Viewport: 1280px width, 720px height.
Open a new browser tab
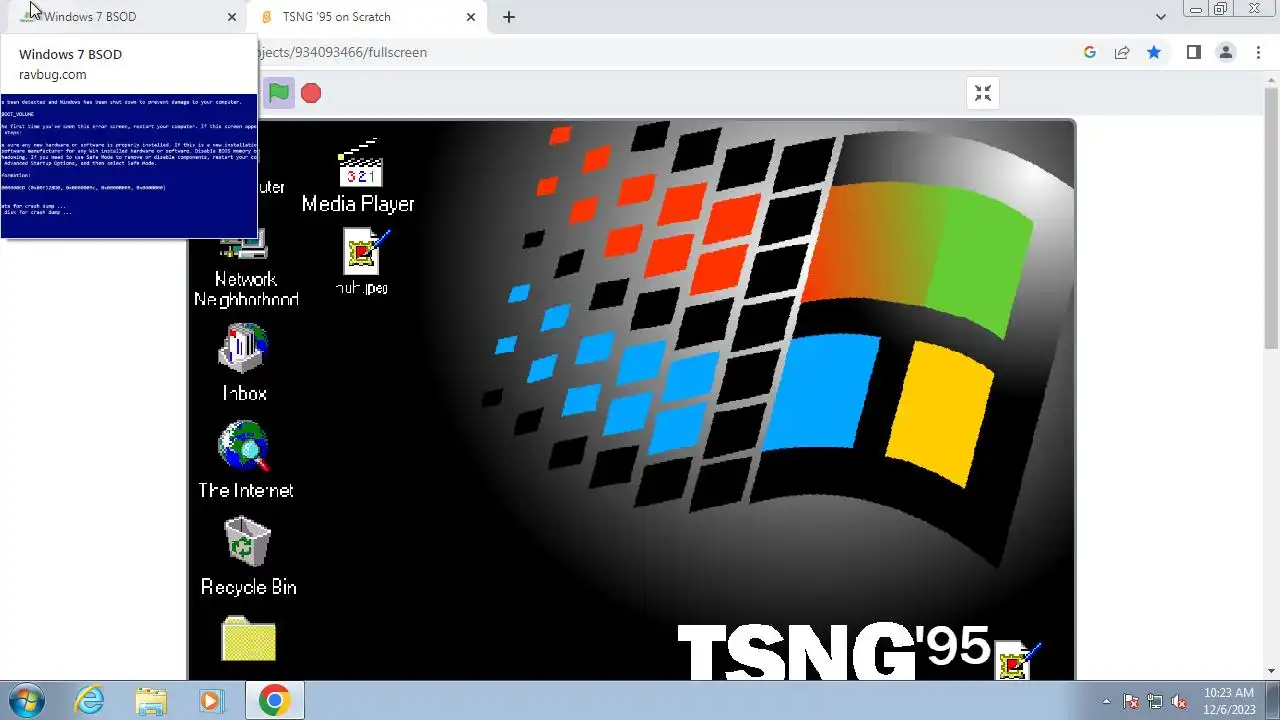509,17
